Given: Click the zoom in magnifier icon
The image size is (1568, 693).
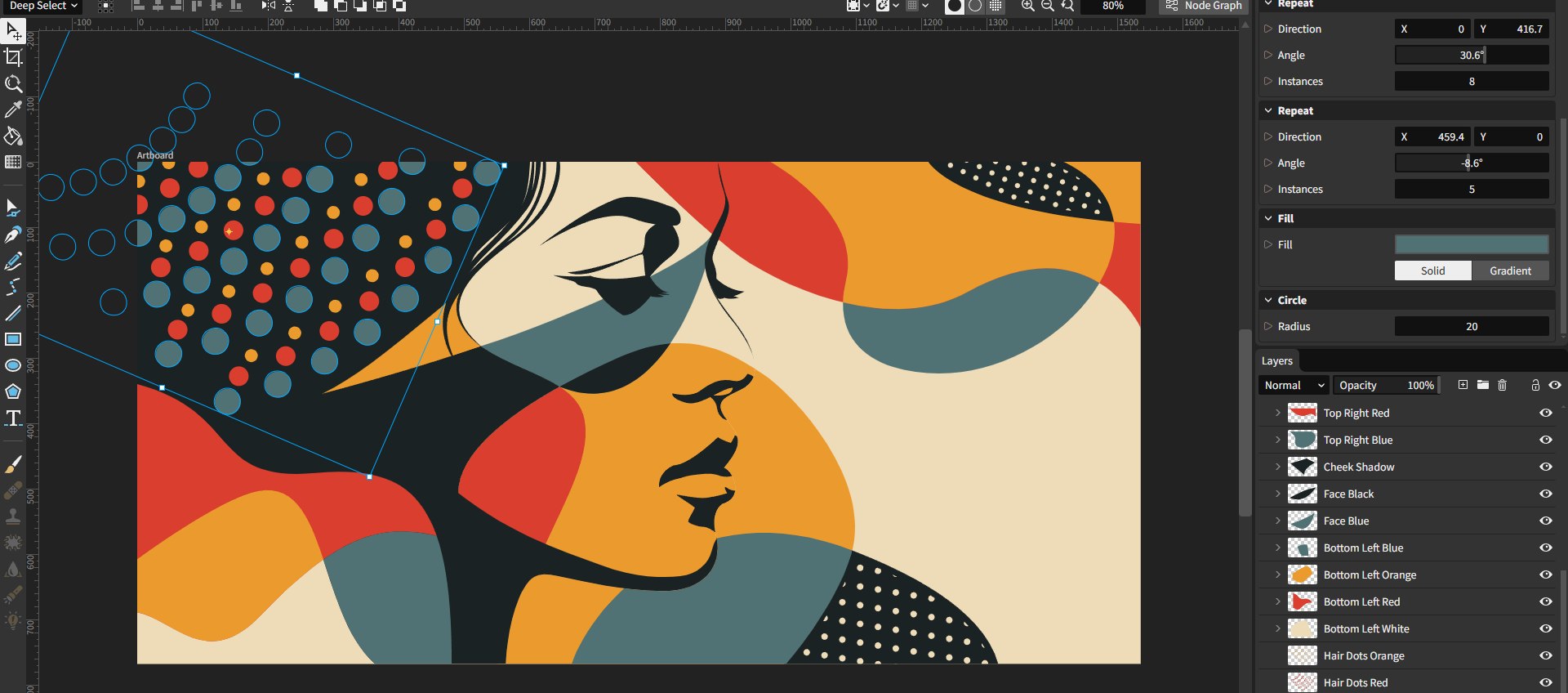Looking at the screenshot, I should click(x=1027, y=6).
